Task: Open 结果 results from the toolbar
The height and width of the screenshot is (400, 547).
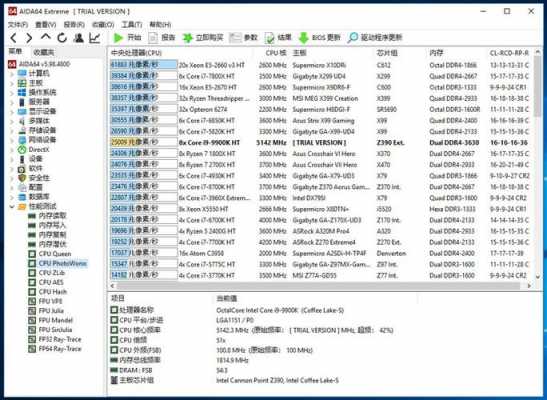Action: point(278,38)
